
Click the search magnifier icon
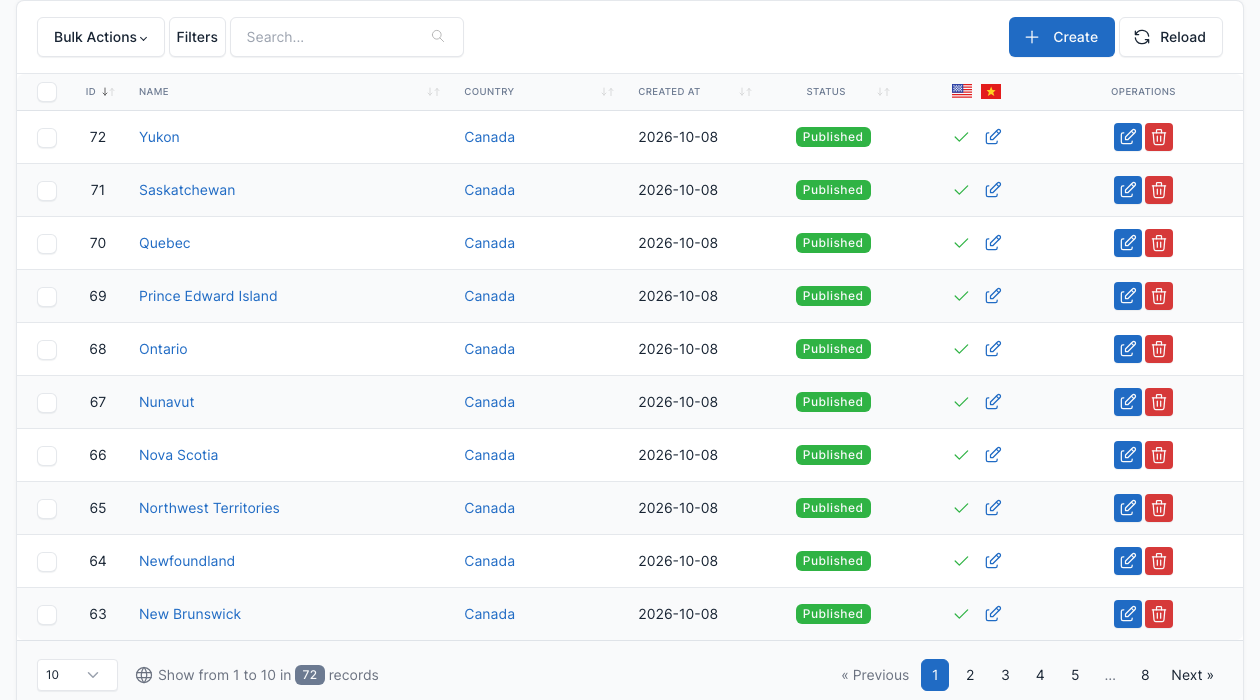pyautogui.click(x=438, y=37)
